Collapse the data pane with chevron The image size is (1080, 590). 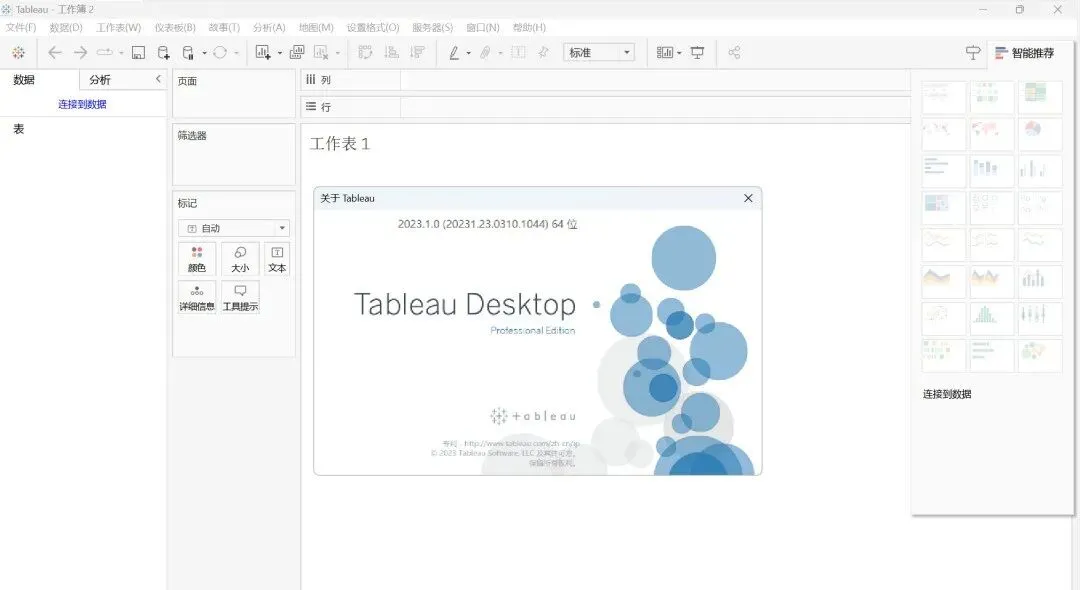coord(158,79)
